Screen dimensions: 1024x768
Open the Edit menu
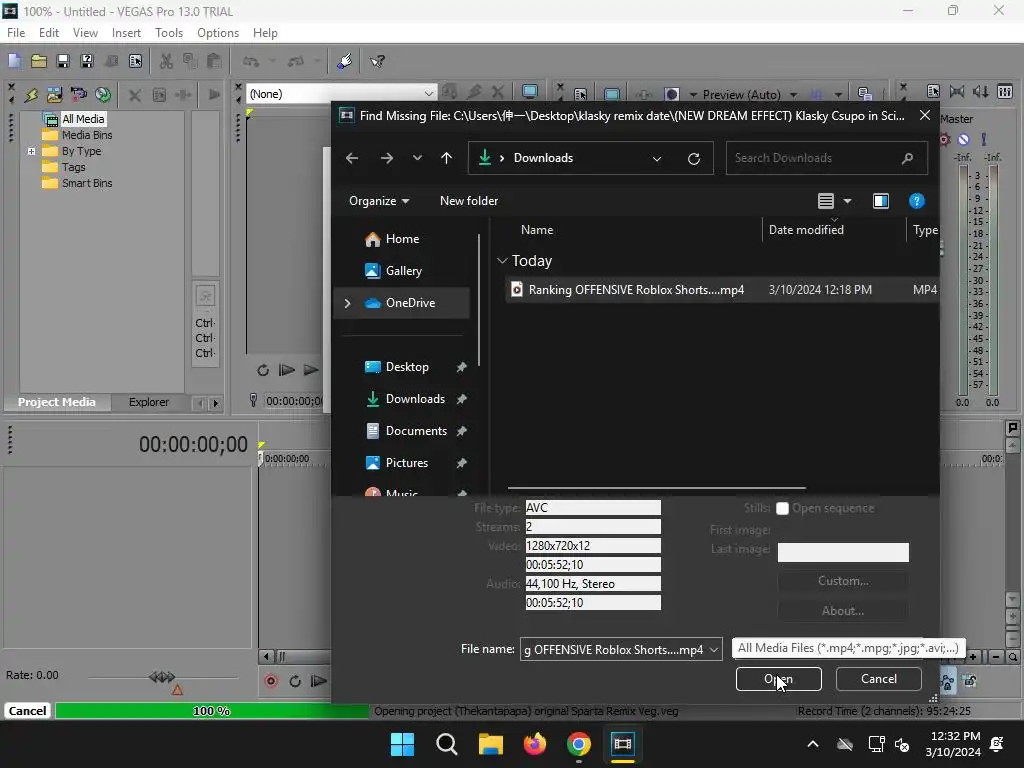tap(48, 33)
